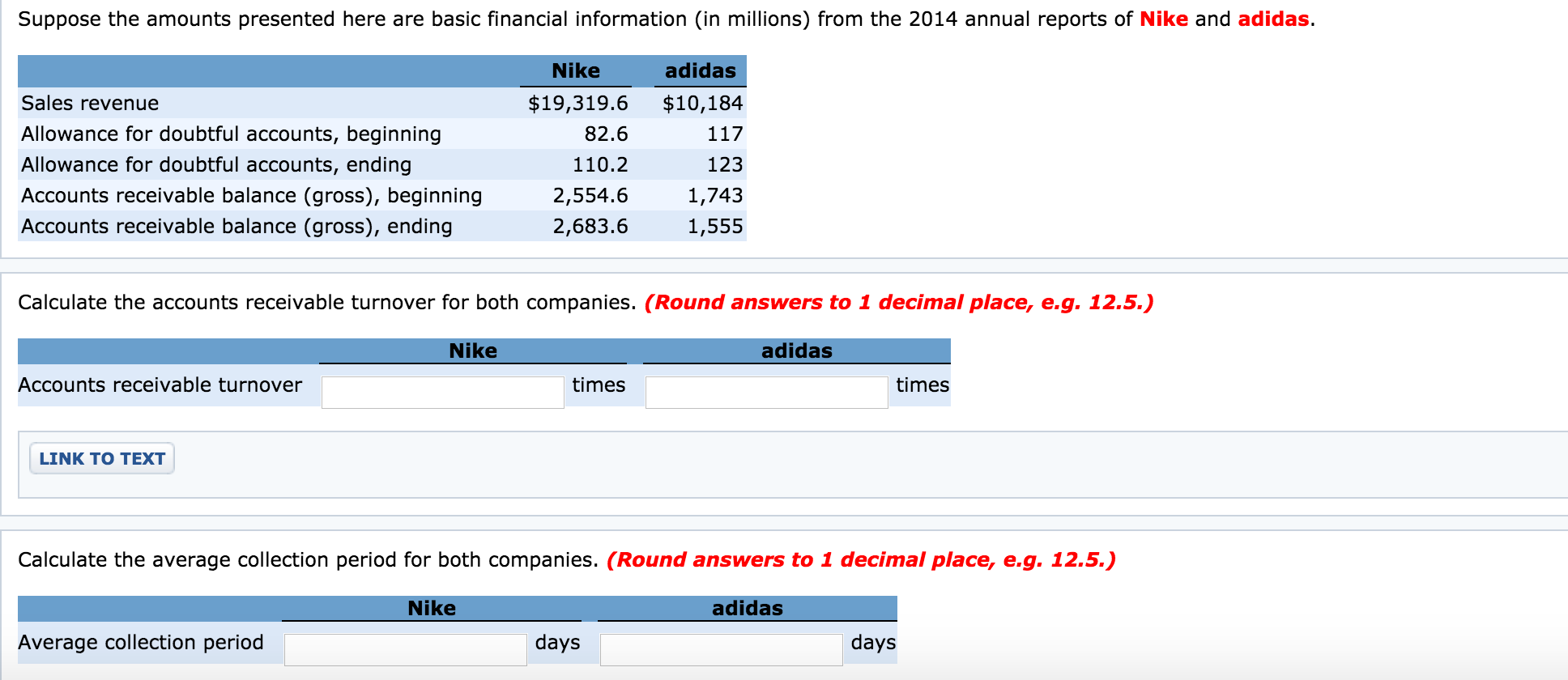Select the adidas header above the collection period input

coord(748,608)
